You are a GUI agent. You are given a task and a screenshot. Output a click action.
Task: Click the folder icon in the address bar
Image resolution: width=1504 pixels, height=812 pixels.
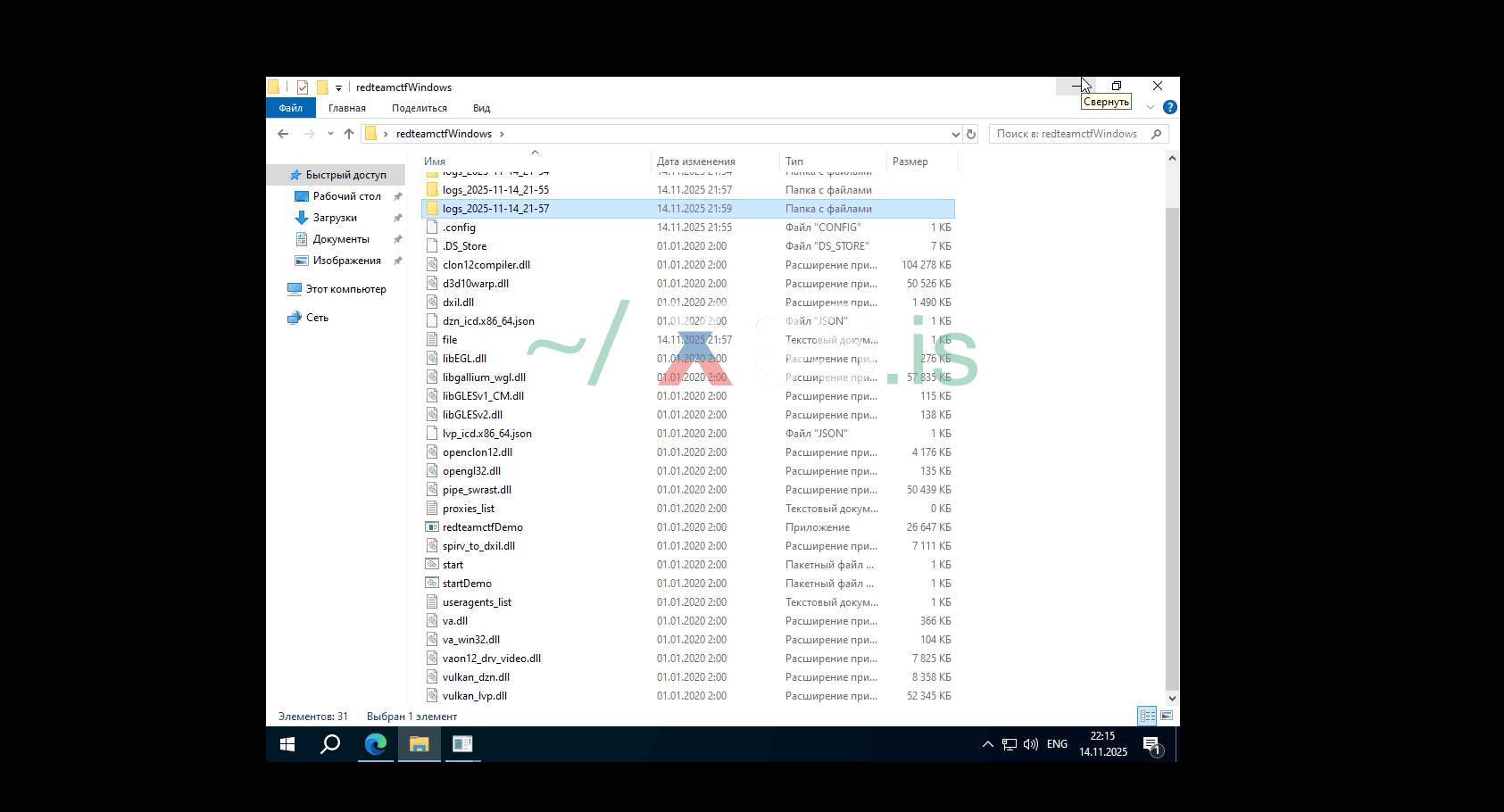pos(370,134)
